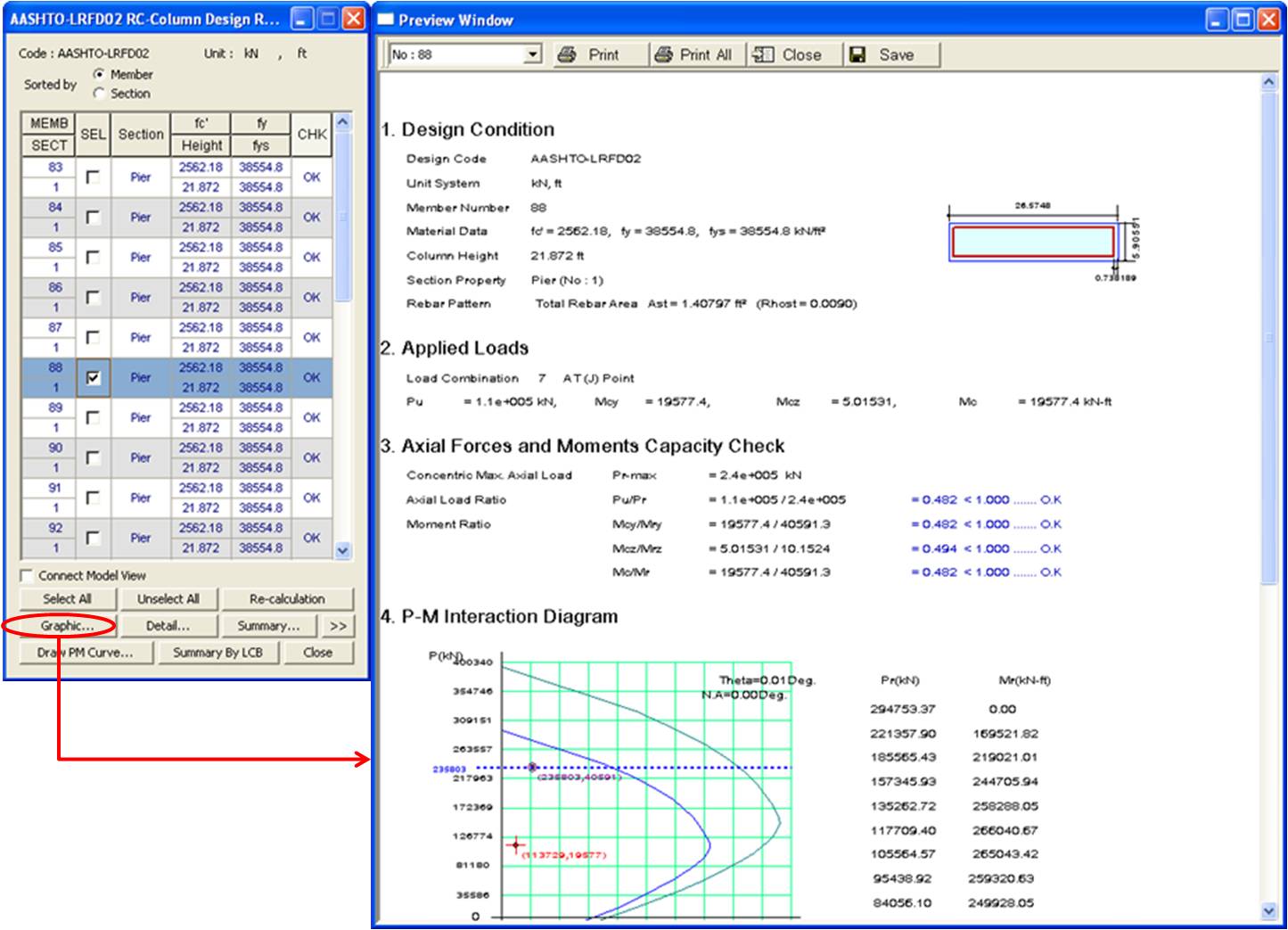This screenshot has height=930, width=1288.
Task: Enable the Connect Model View checkbox
Action: tap(27, 576)
